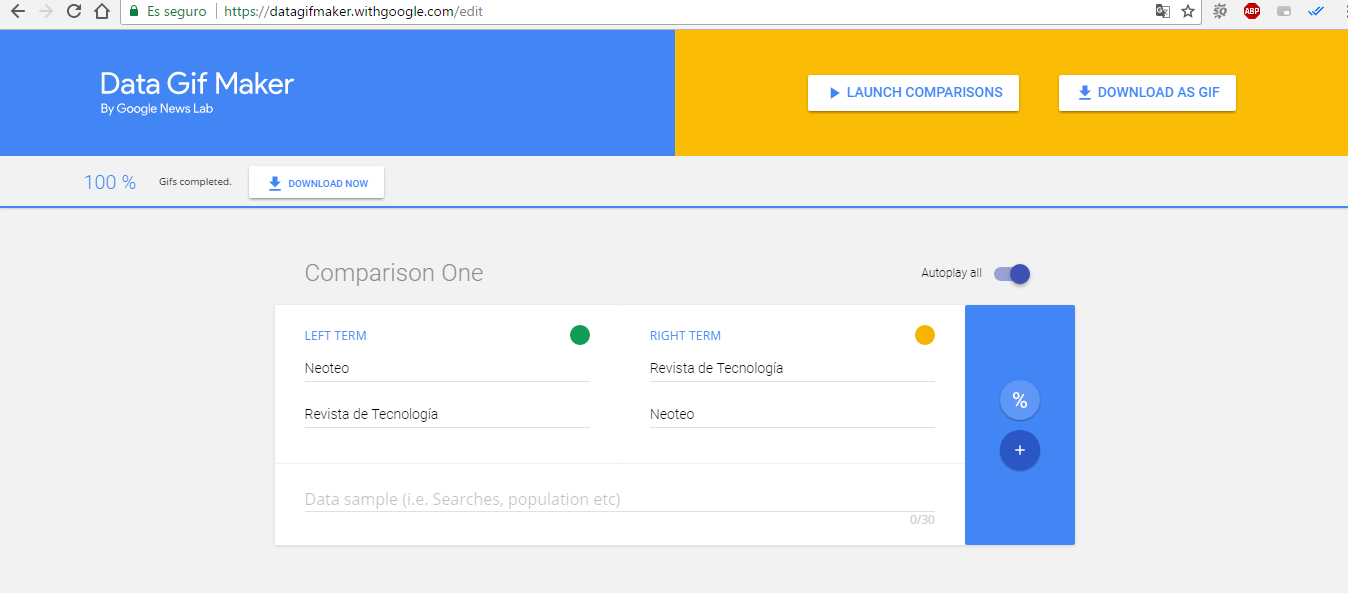Pick left term green color circle
This screenshot has height=593, width=1348.
pyautogui.click(x=580, y=335)
